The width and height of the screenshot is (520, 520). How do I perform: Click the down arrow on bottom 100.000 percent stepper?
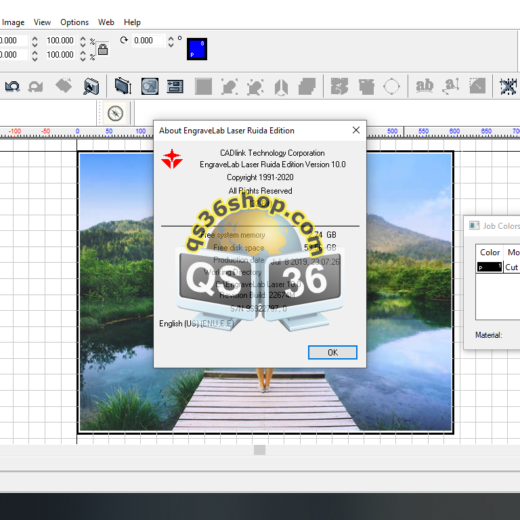tap(83, 59)
